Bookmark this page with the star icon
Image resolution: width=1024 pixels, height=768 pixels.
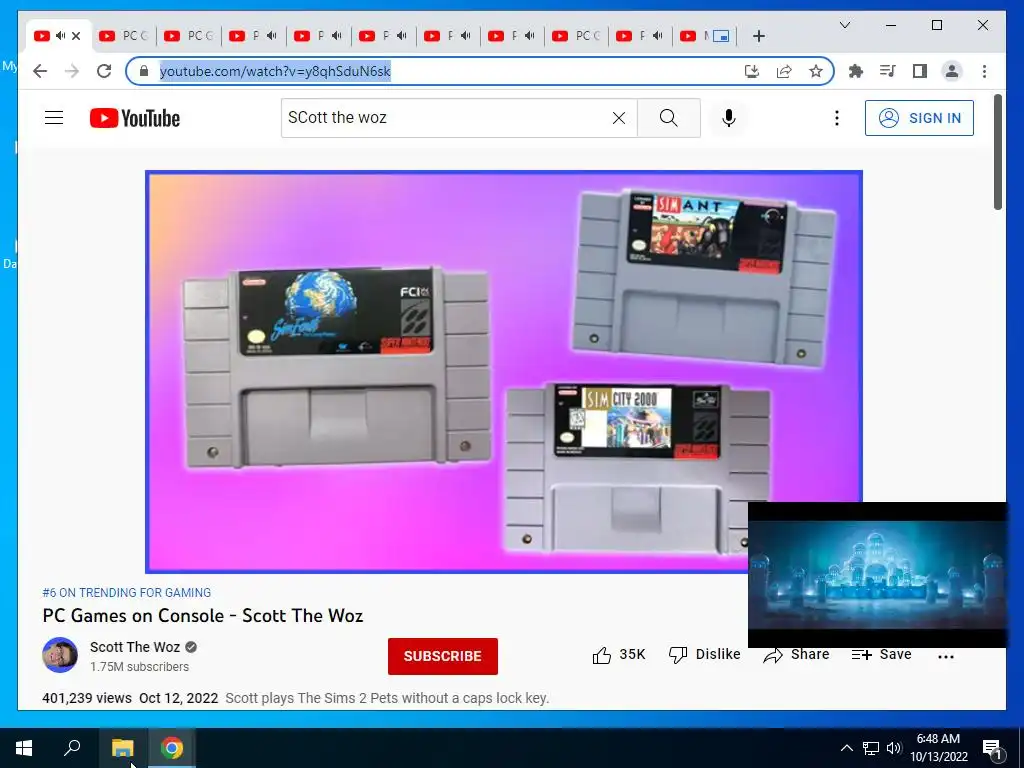tap(816, 71)
